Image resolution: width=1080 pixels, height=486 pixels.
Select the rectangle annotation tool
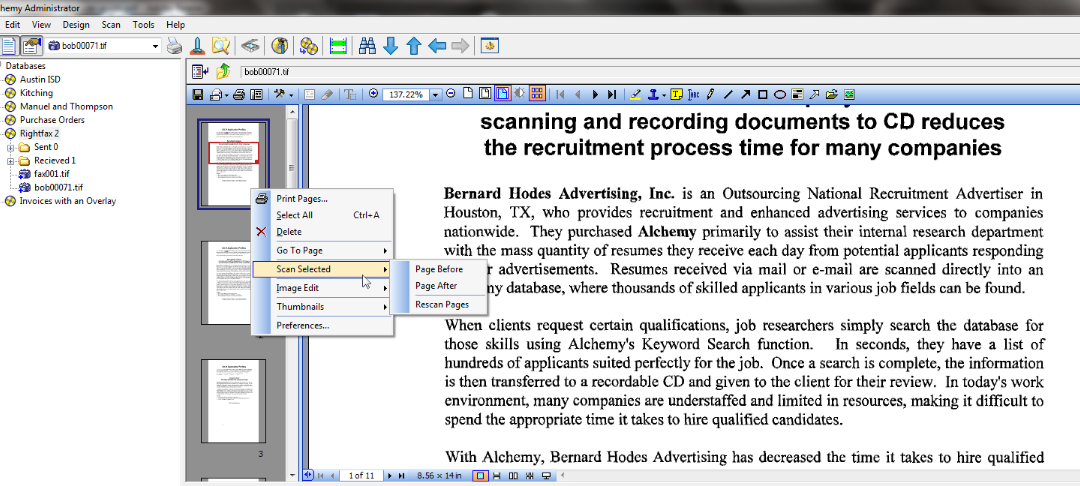(x=762, y=94)
